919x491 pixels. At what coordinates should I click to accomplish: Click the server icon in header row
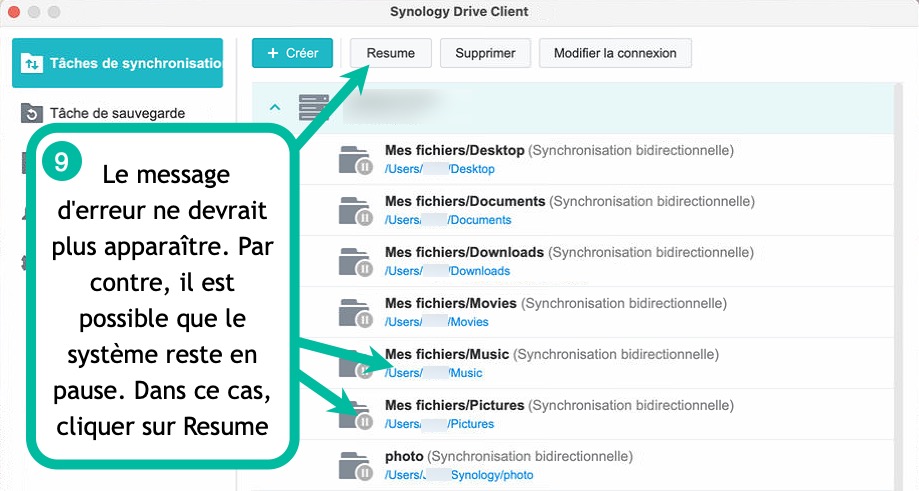click(314, 107)
